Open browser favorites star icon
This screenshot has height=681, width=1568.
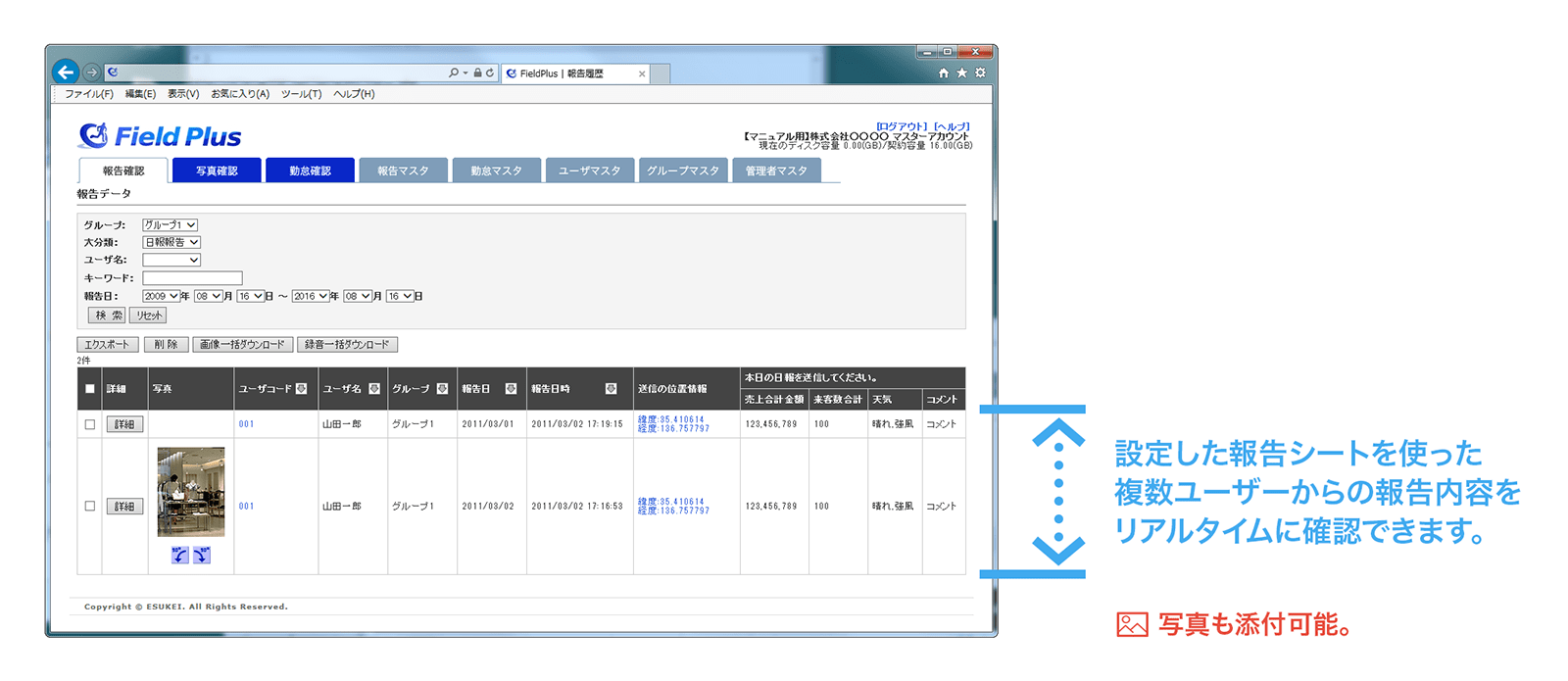tap(961, 73)
